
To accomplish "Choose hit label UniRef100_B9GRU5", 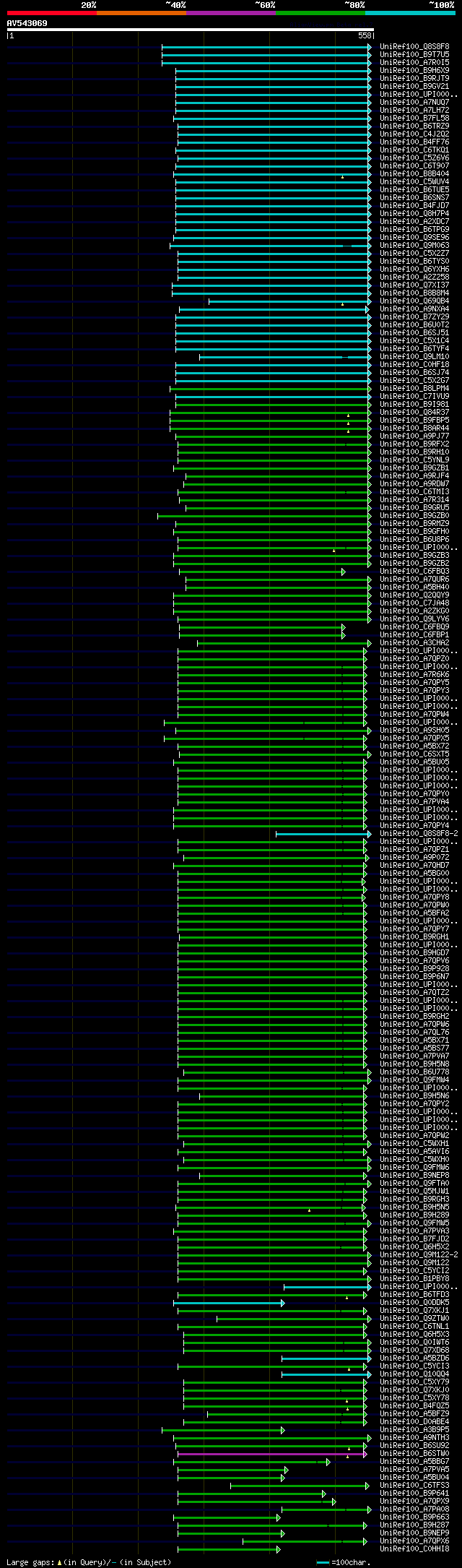I will (x=414, y=507).
